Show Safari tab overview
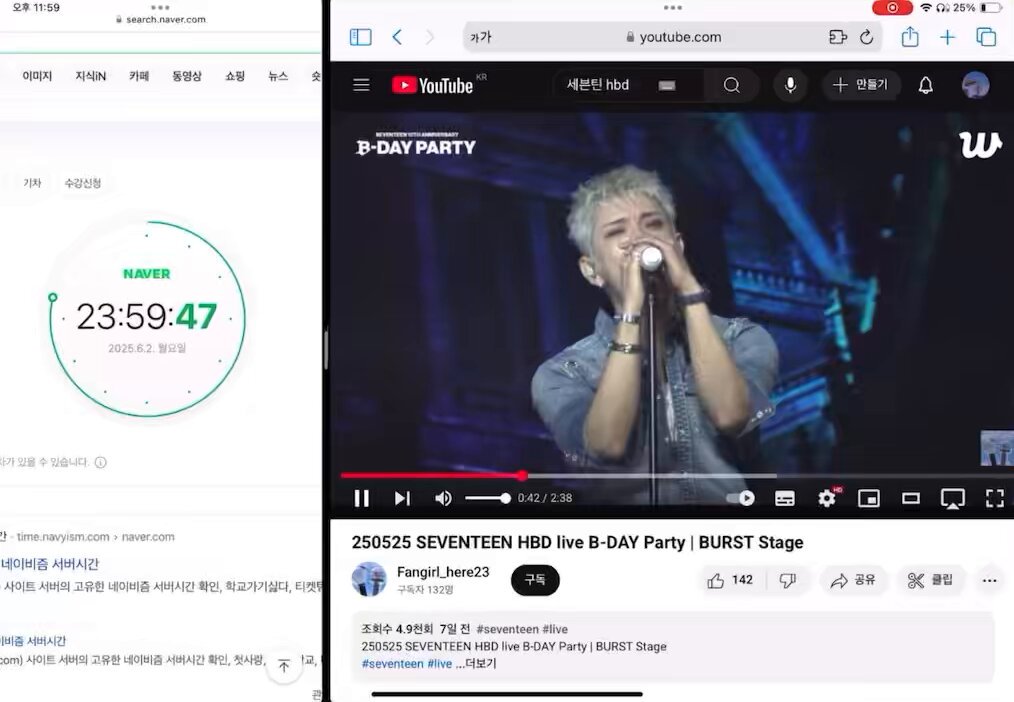Viewport: 1014px width, 702px height. click(986, 37)
